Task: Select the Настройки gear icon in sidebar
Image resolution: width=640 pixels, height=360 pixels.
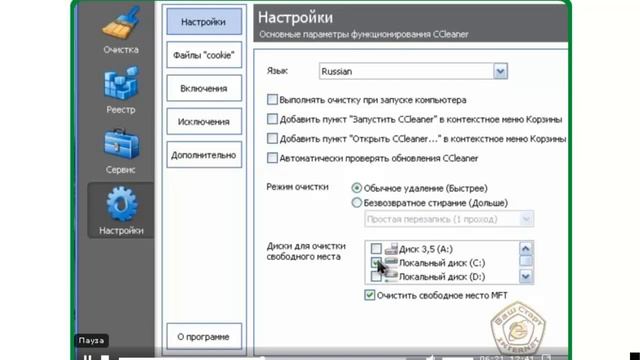Action: pos(121,204)
